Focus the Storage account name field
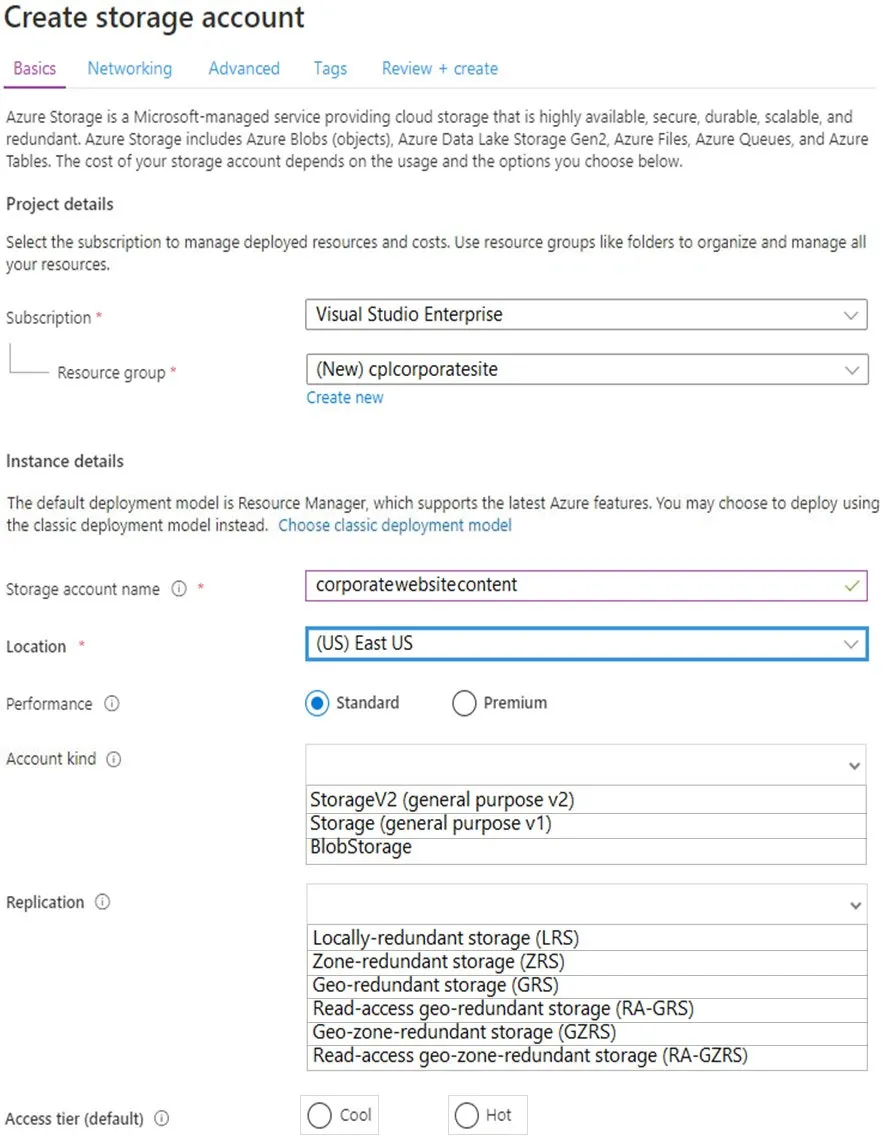Screen dimensions: 887x1139 [x=586, y=585]
